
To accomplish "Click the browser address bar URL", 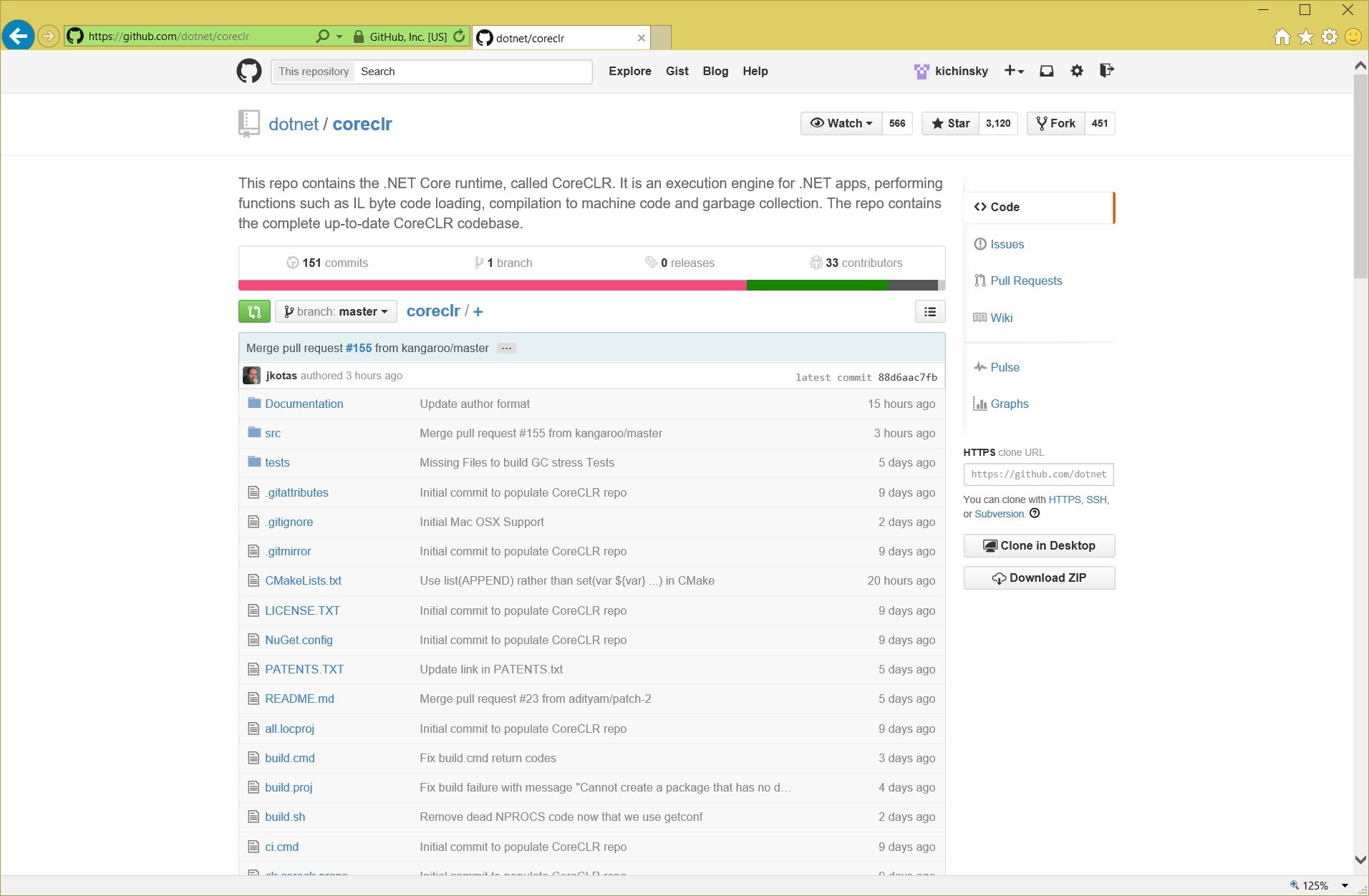I will 169,36.
